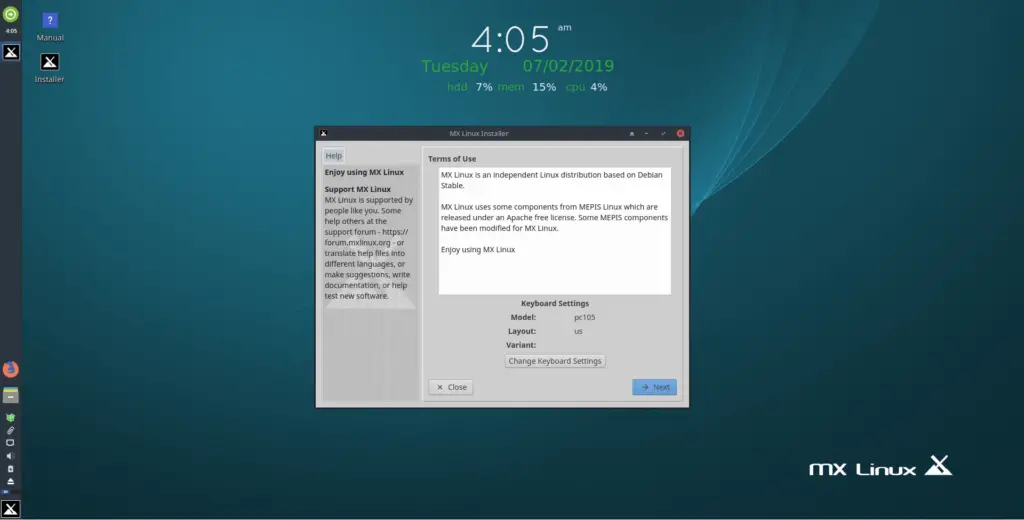Open installer window menu icon in title bar
Viewport: 1024px width, 520px height.
323,133
